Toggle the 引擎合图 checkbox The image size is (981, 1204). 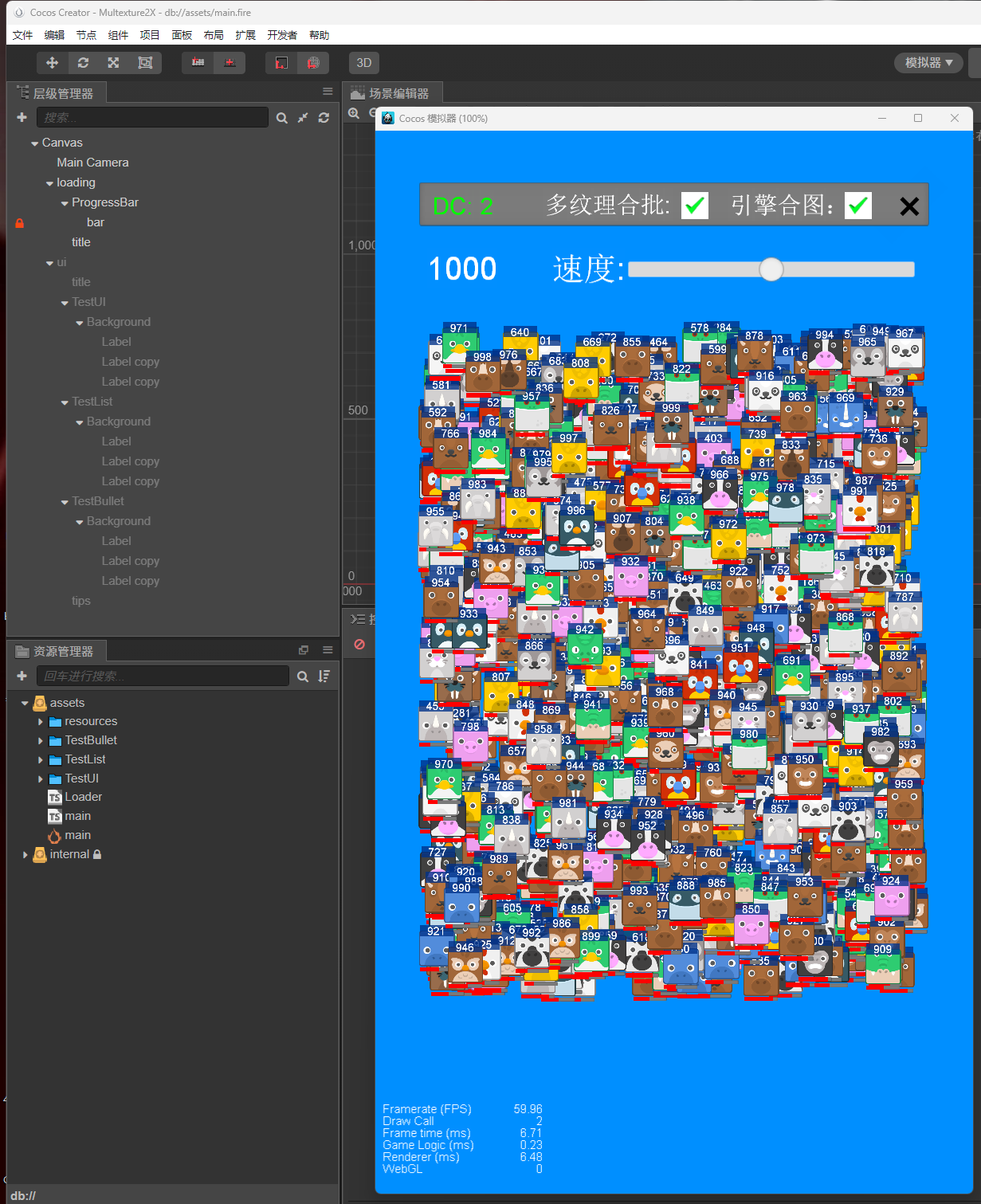coord(858,206)
